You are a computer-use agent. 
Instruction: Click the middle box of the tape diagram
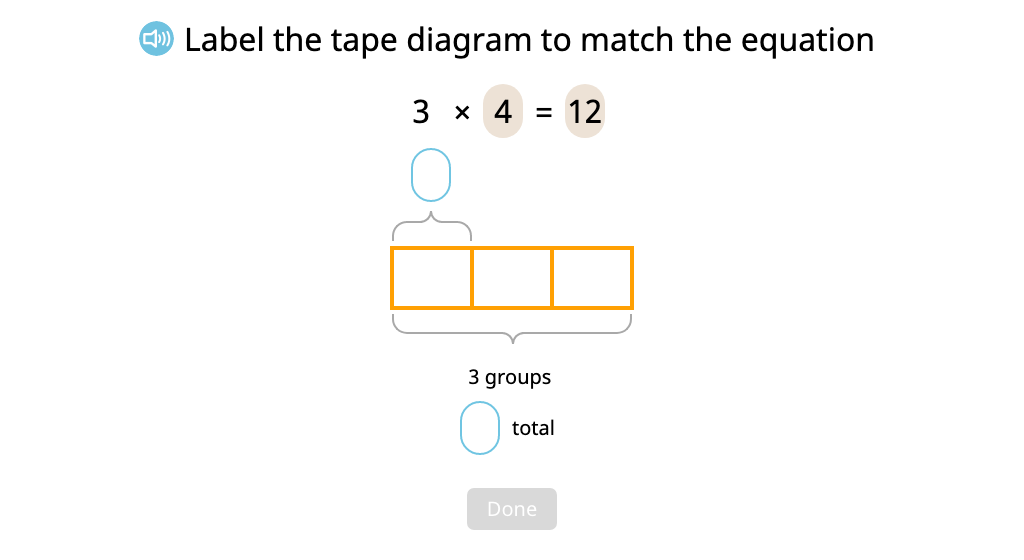tap(512, 278)
